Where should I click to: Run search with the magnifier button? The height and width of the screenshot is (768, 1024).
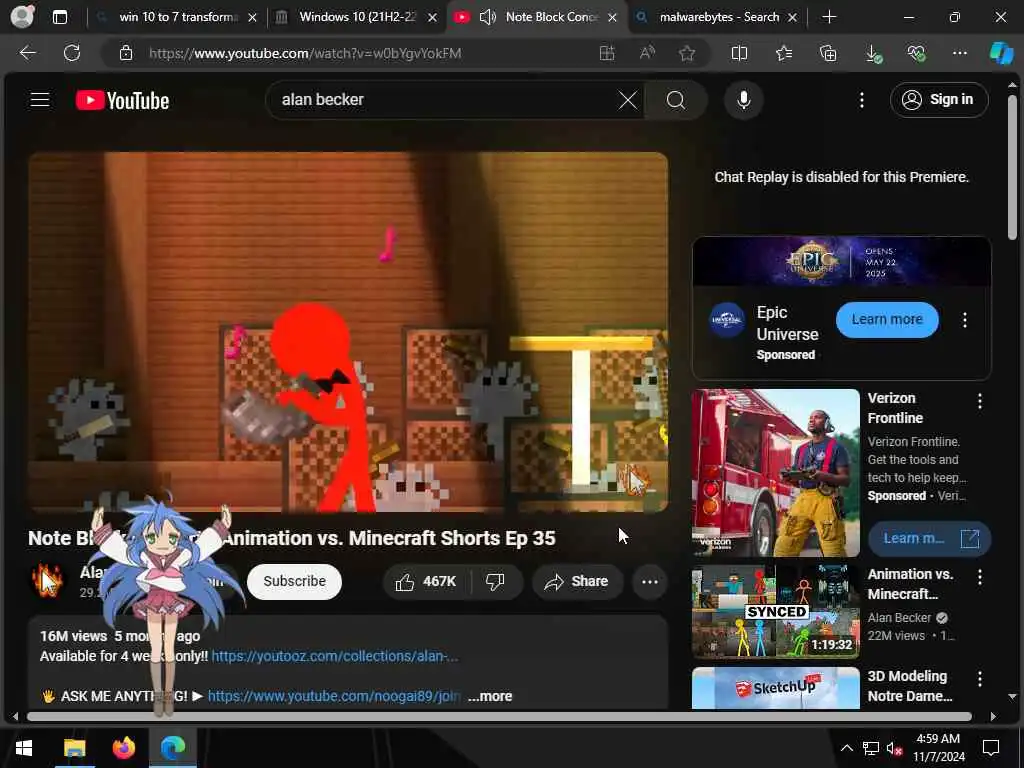676,100
